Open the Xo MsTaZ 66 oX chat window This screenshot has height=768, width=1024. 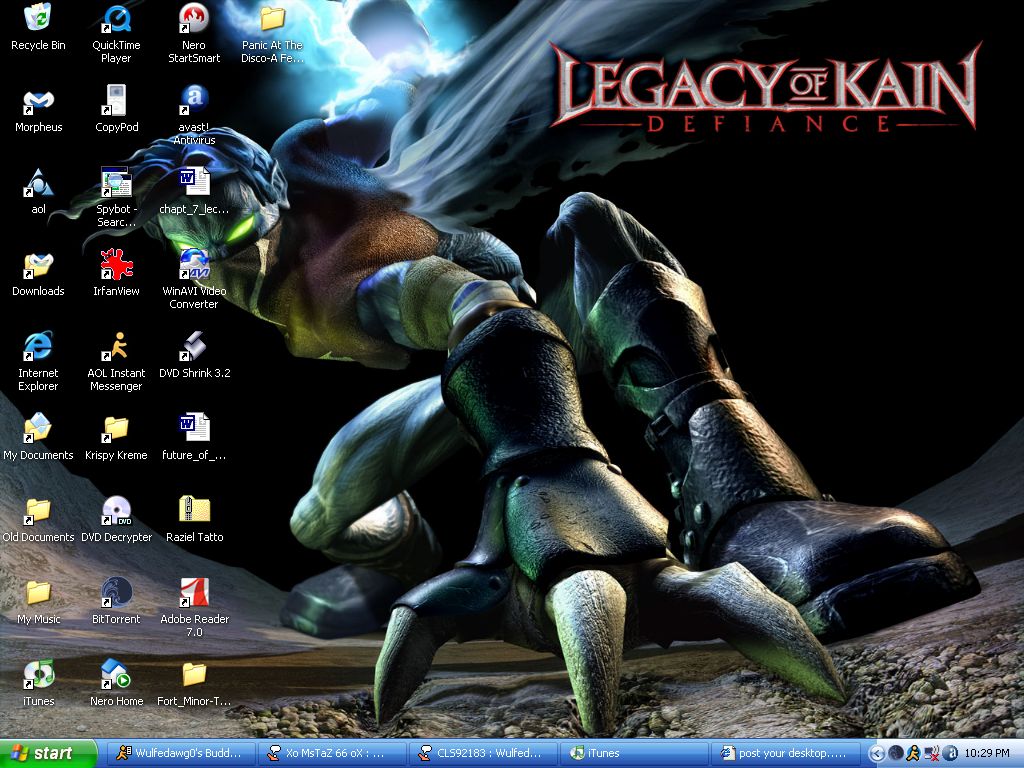click(332, 754)
